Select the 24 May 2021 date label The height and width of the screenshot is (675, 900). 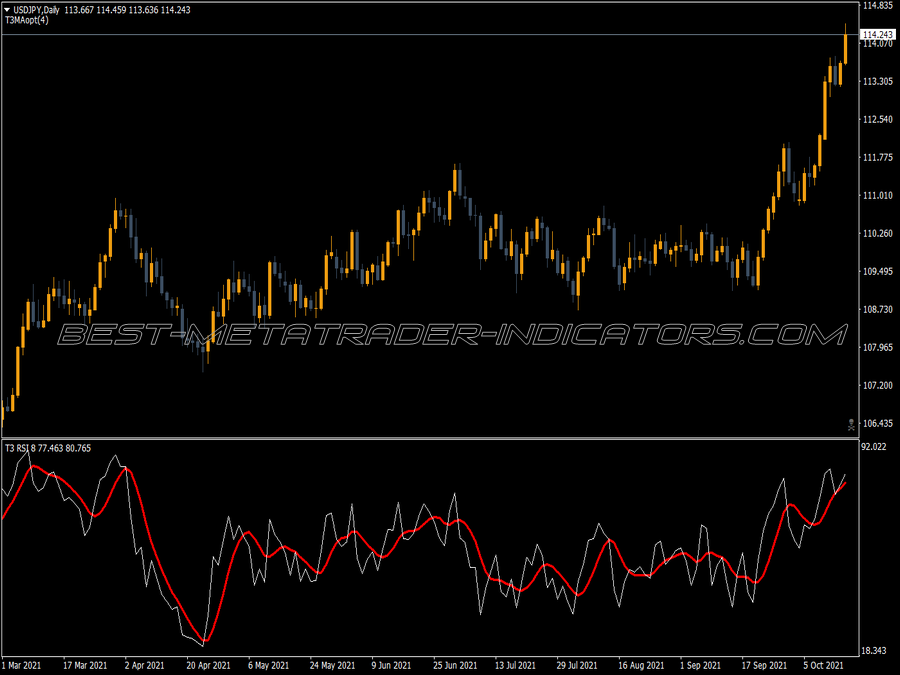click(332, 666)
